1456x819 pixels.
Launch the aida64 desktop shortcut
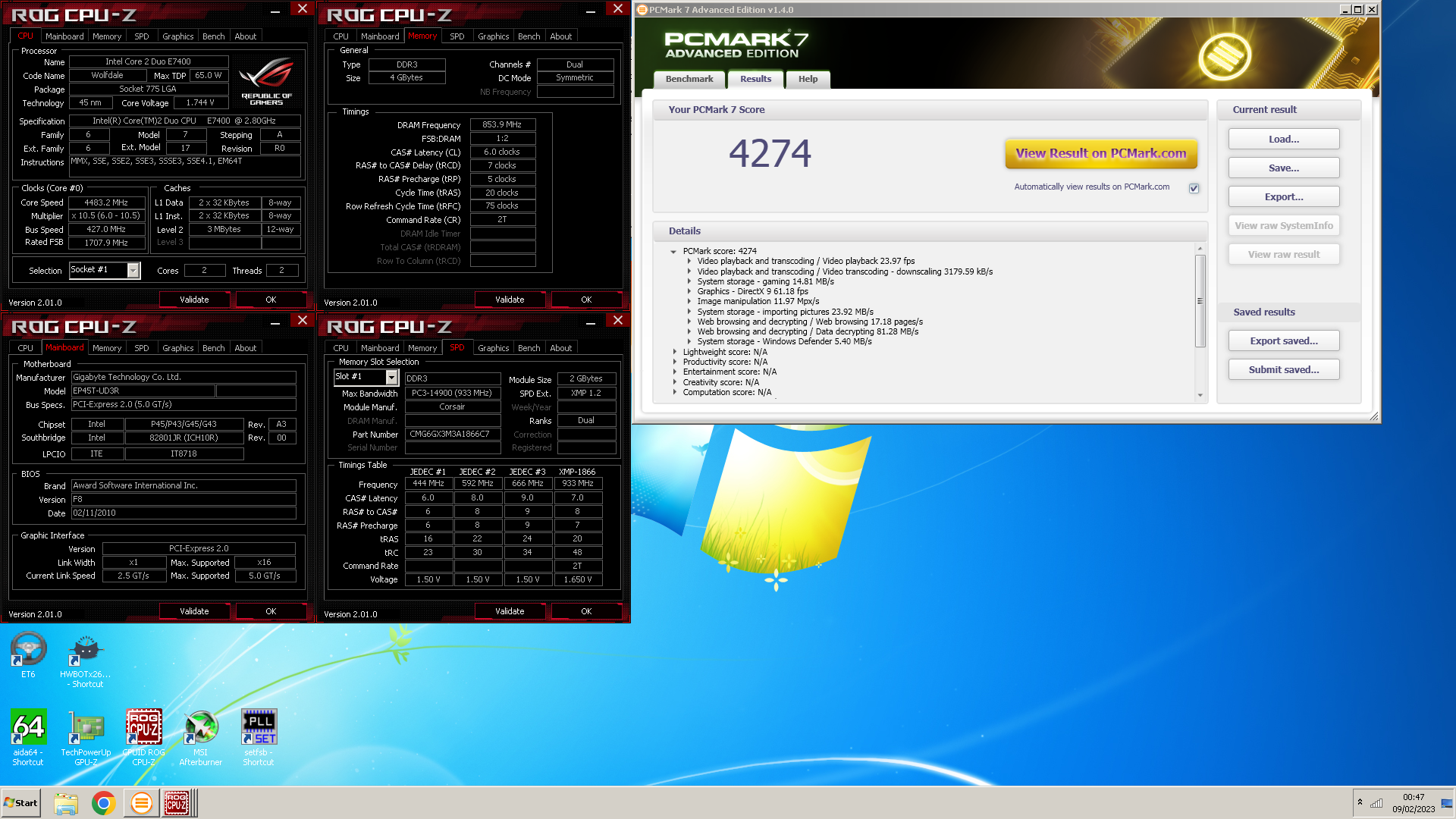pos(28,736)
